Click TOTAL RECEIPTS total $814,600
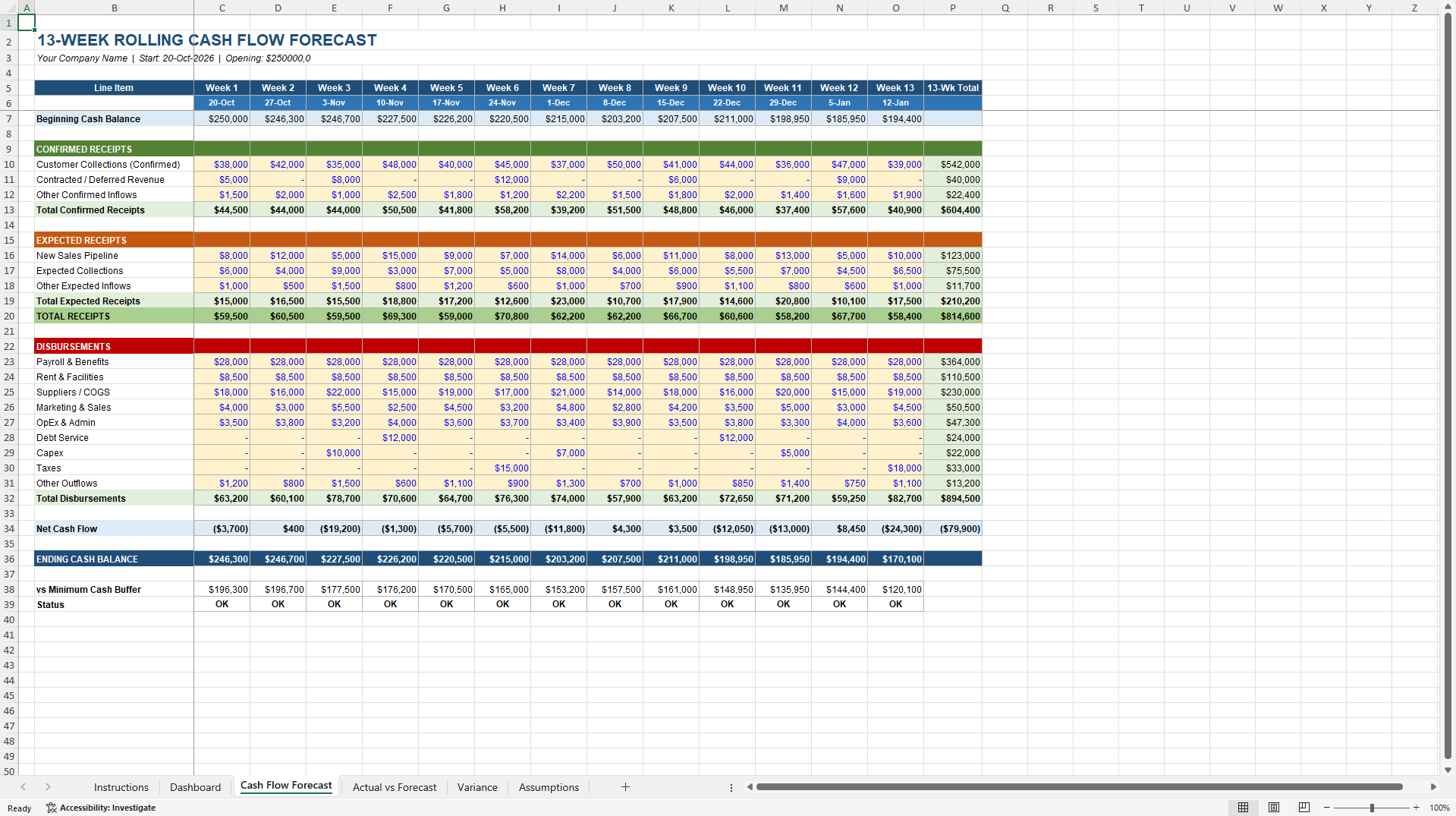This screenshot has width=1456, height=816. tap(953, 316)
